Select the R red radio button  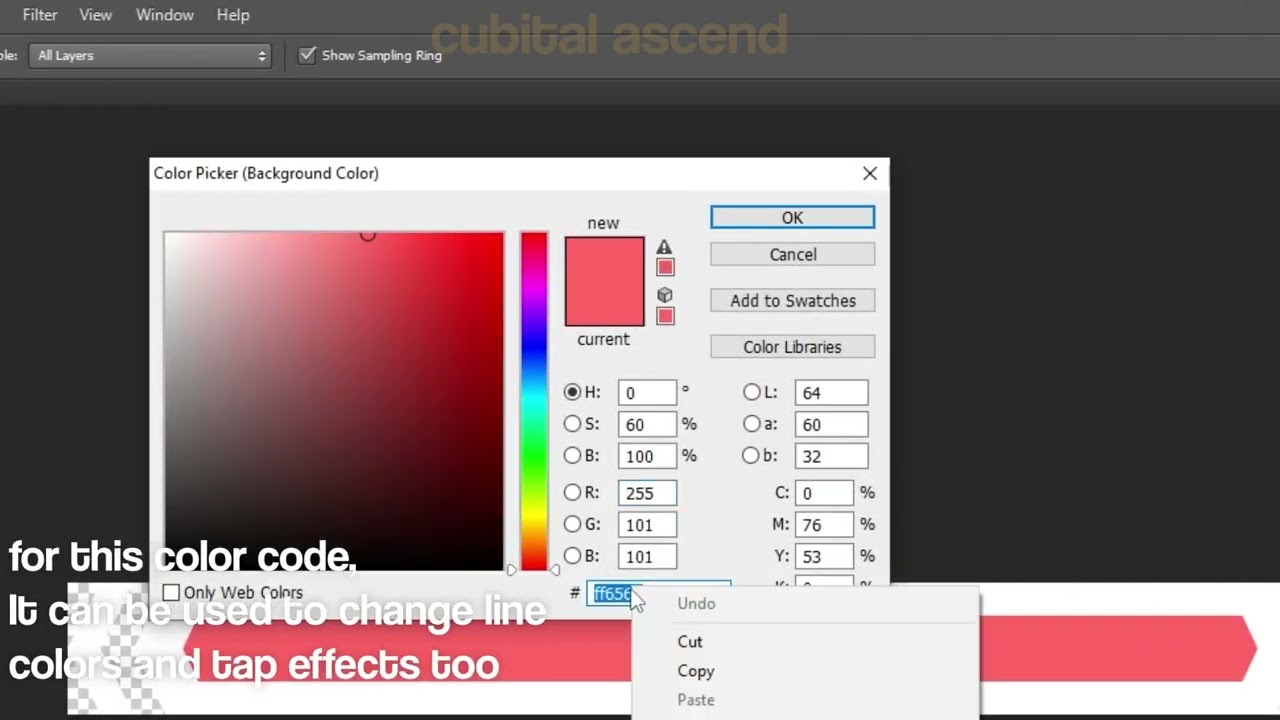tap(572, 492)
